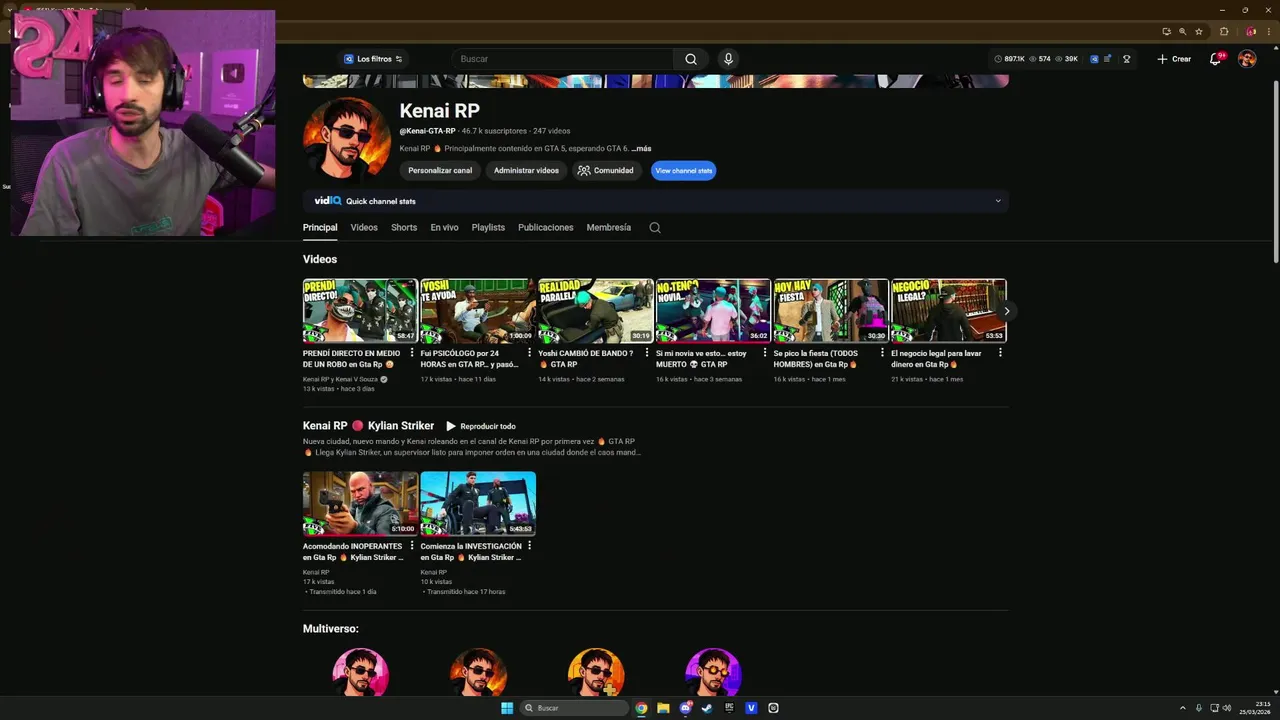Click the Administrar videos button
The height and width of the screenshot is (720, 1280).
(526, 170)
